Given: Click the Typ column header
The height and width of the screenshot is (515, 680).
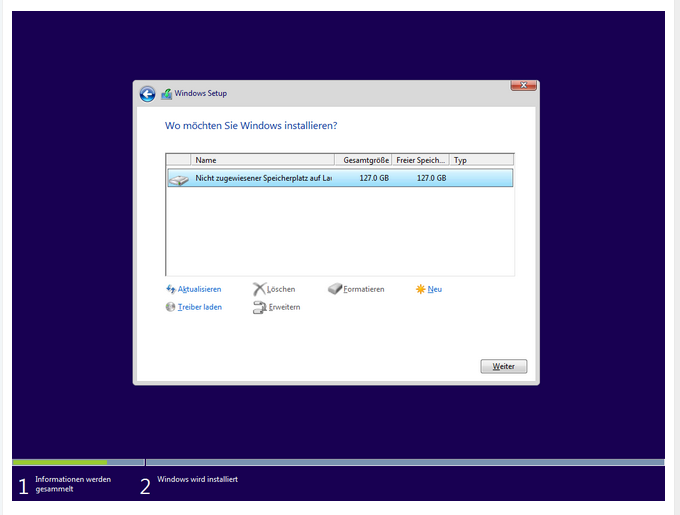Looking at the screenshot, I should pyautogui.click(x=481, y=160).
